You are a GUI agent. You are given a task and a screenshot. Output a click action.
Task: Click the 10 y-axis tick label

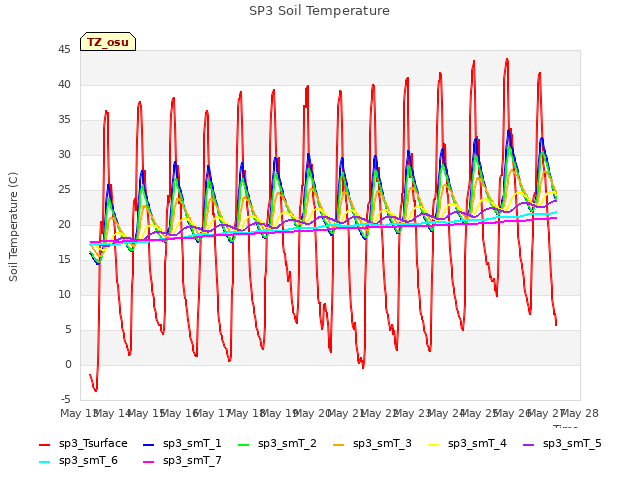[64, 295]
